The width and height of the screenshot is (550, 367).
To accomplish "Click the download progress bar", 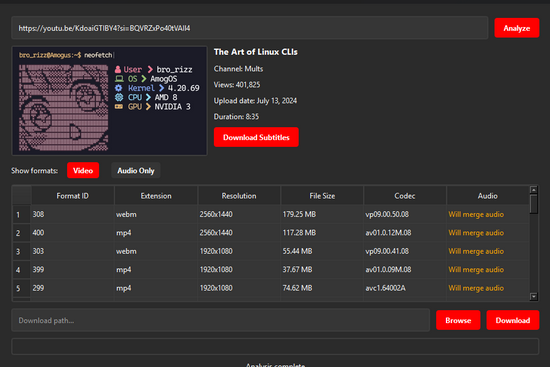I will point(275,346).
